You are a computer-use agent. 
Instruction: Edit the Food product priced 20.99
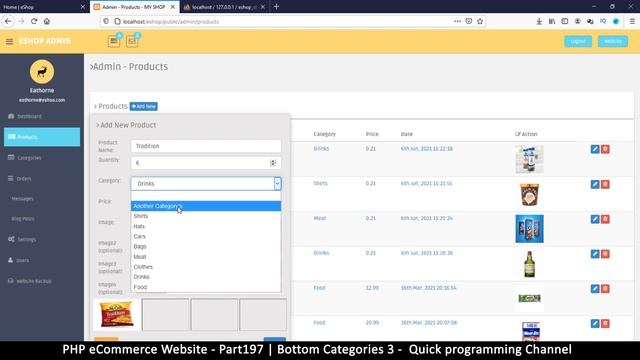pos(595,323)
